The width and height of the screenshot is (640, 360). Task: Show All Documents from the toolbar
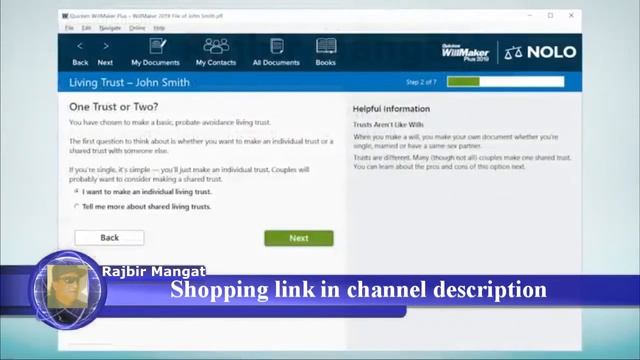pos(276,52)
